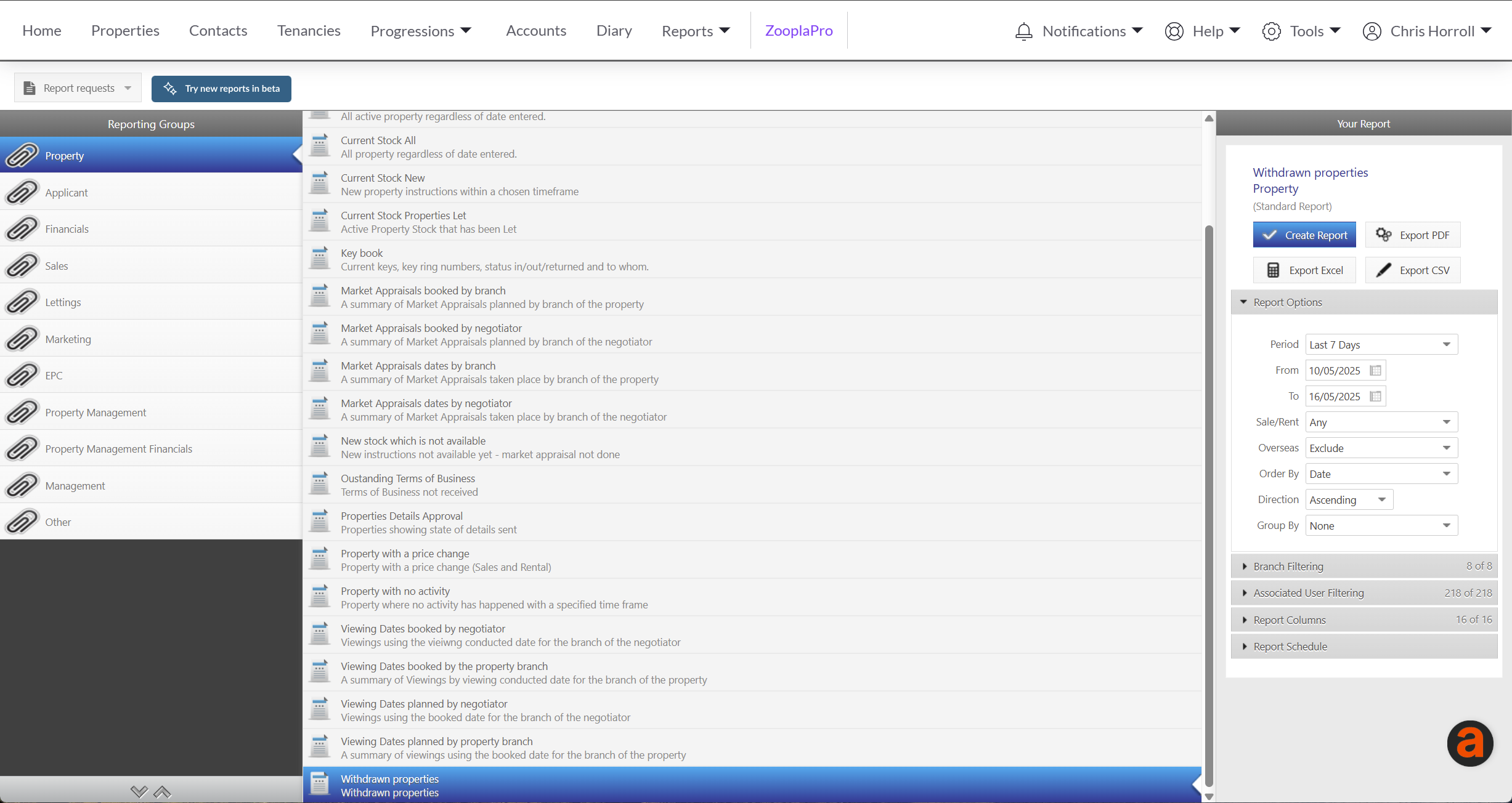Click Export CSV
Image resolution: width=1512 pixels, height=803 pixels.
pyautogui.click(x=1413, y=270)
